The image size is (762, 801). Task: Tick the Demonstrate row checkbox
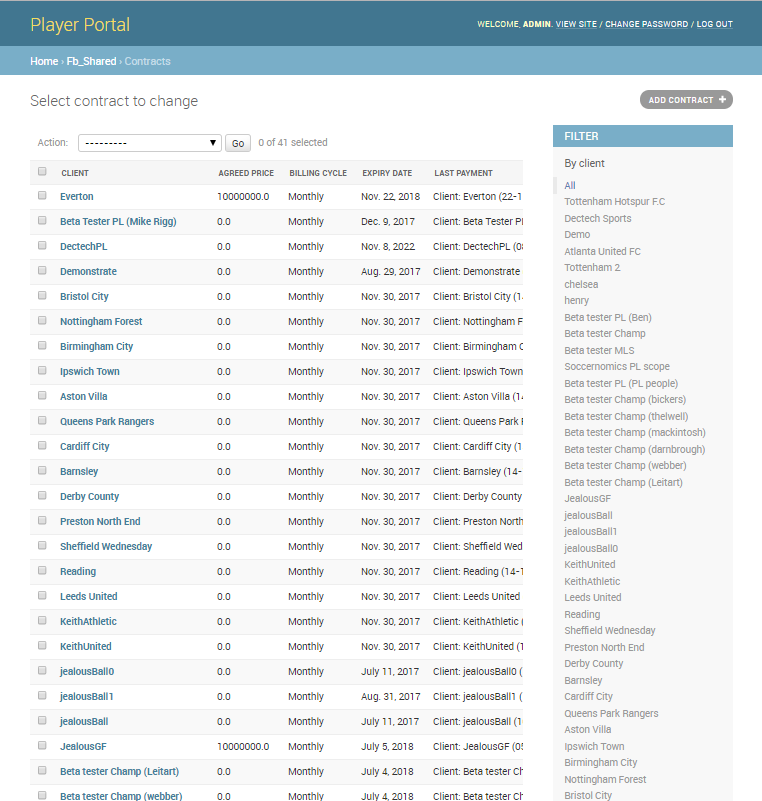pos(42,270)
